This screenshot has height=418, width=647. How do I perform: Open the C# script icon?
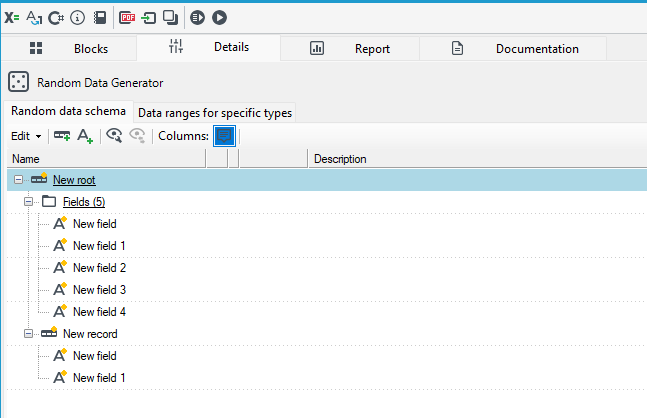pos(56,18)
